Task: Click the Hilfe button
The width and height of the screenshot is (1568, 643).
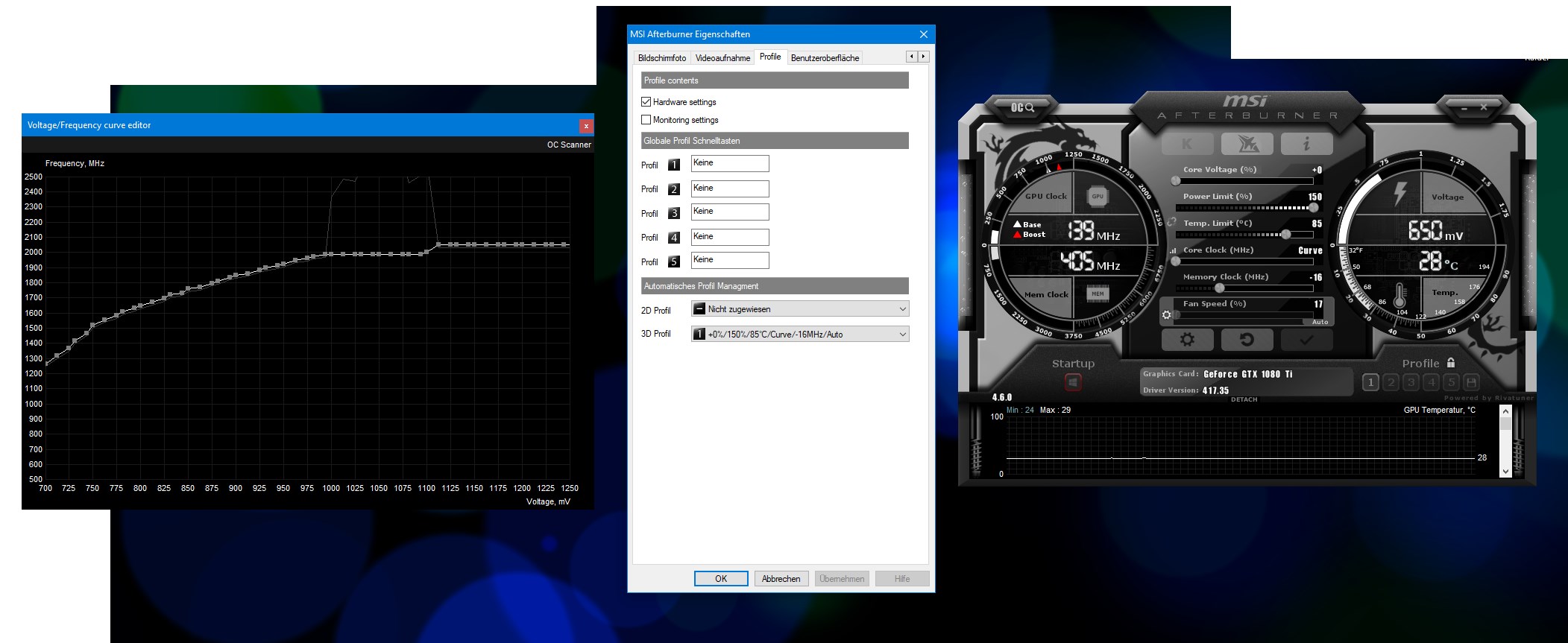Action: pos(902,579)
